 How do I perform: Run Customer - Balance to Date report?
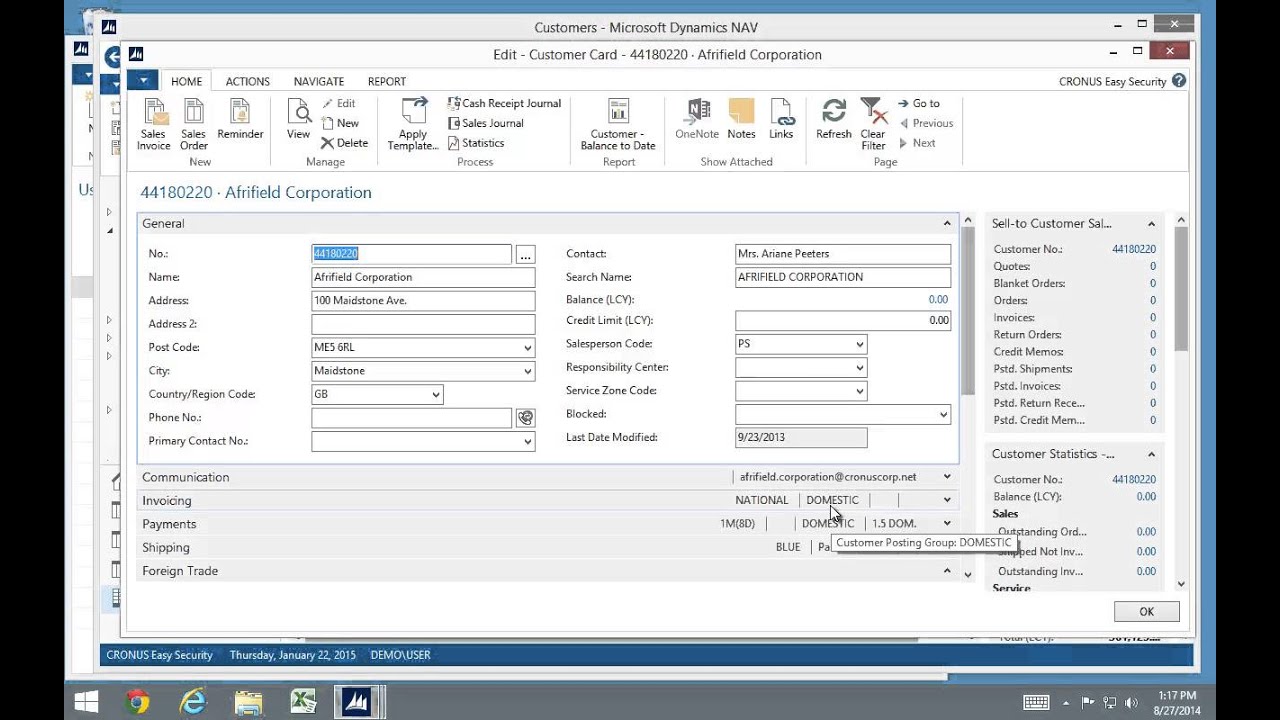[618, 124]
